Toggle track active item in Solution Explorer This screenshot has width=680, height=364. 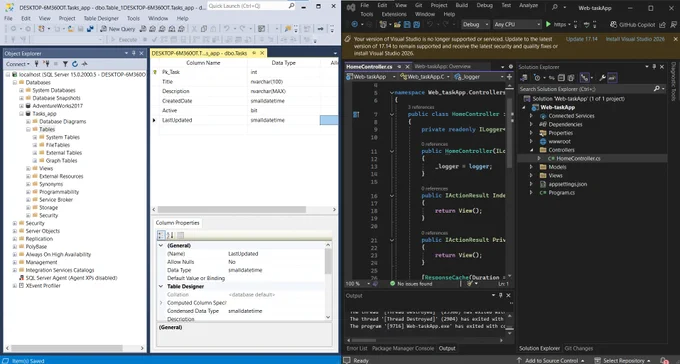tap(585, 78)
